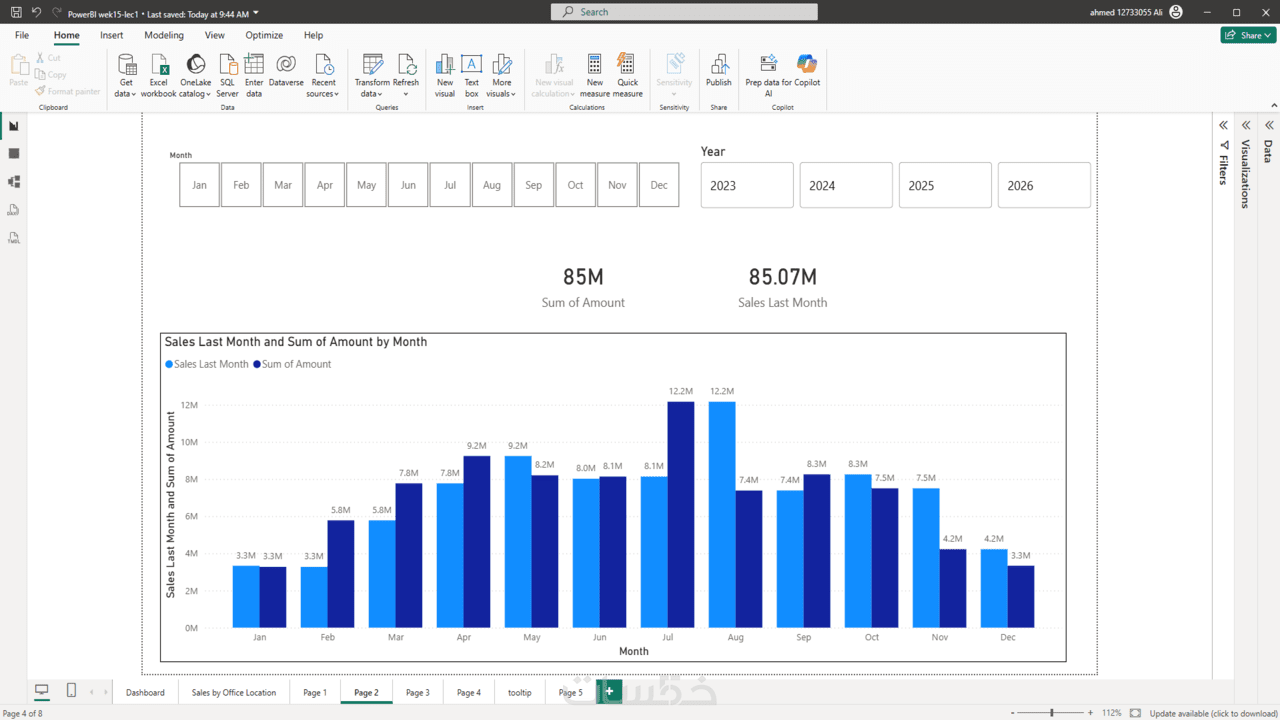Image resolution: width=1280 pixels, height=720 pixels.
Task: Switch to Table view in left sidebar
Action: click(14, 154)
